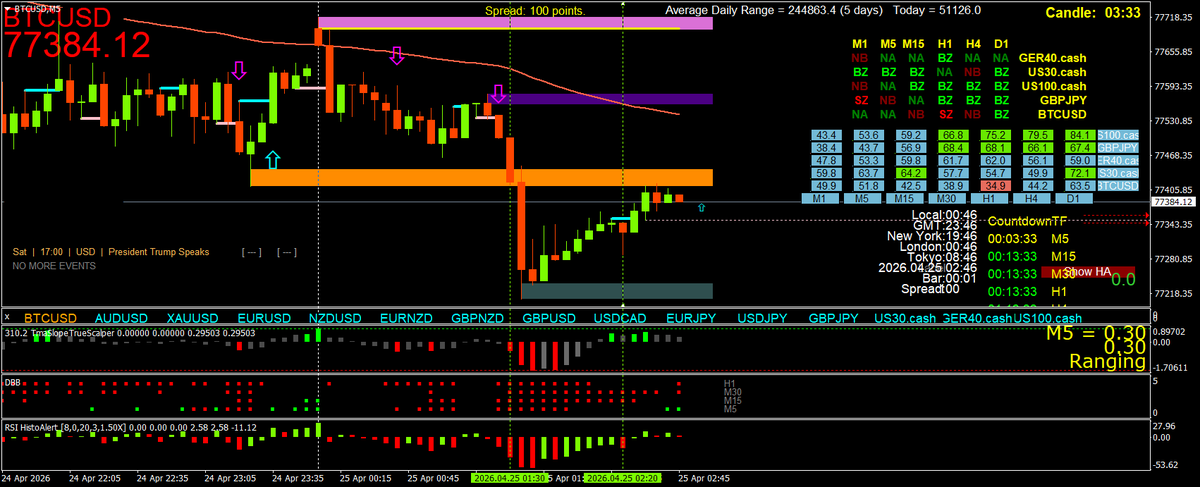The image size is (1200, 487).
Task: Switch chart to XAUUSD symbol
Action: coord(192,317)
